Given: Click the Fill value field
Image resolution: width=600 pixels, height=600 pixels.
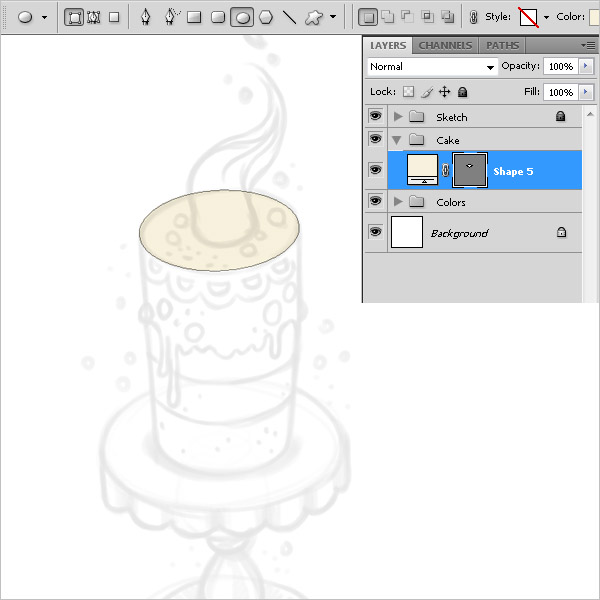Looking at the screenshot, I should click(561, 92).
